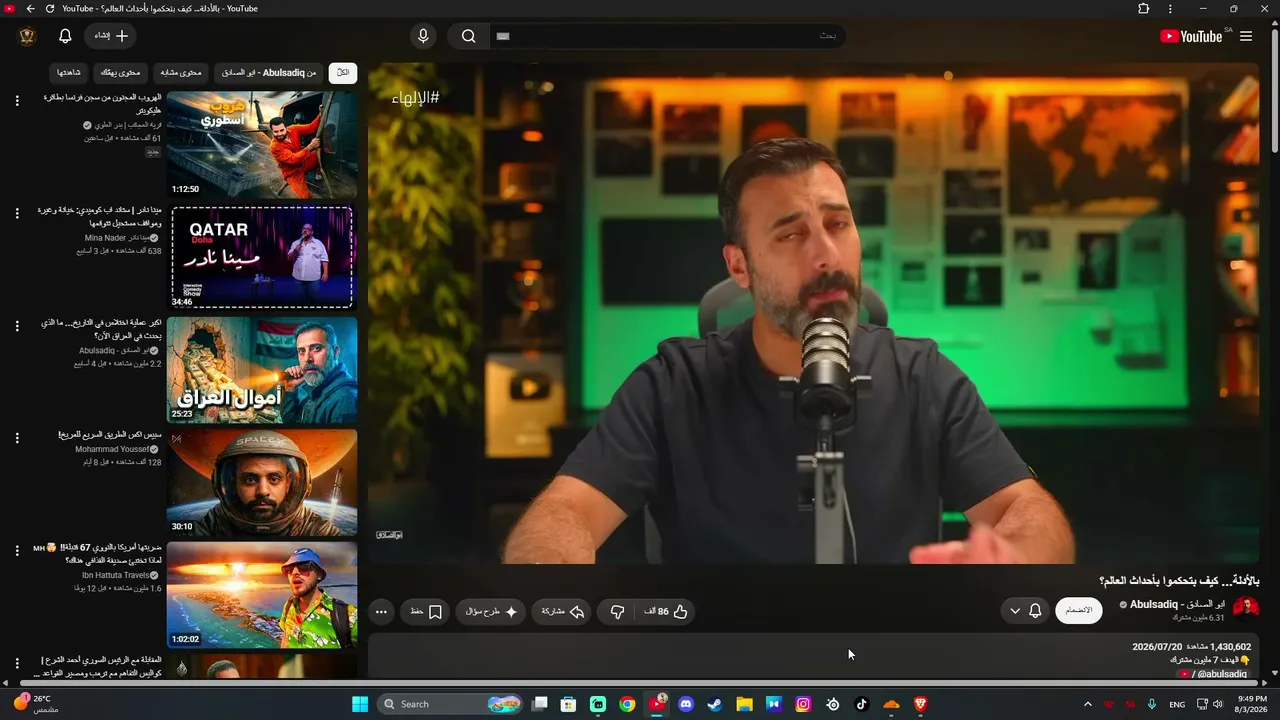Click the 'طرح سؤال' ask button
Image resolution: width=1280 pixels, height=720 pixels.
click(491, 612)
